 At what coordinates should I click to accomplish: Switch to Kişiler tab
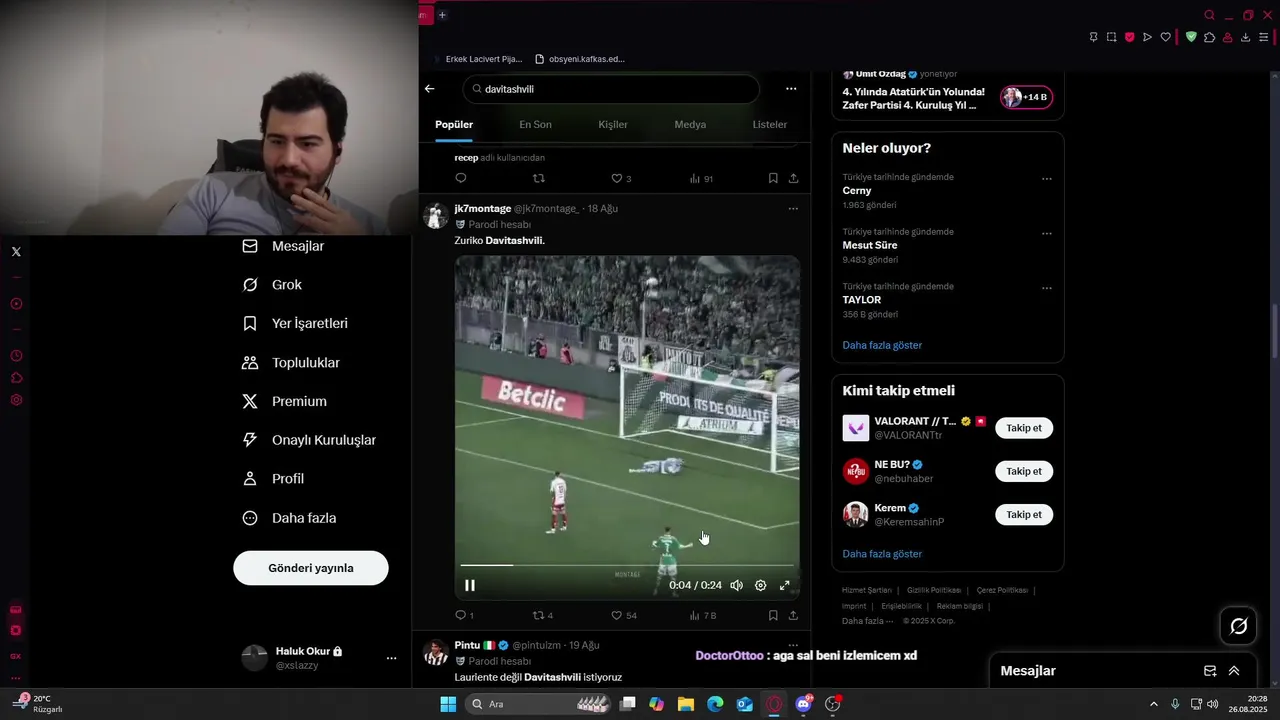tap(613, 125)
